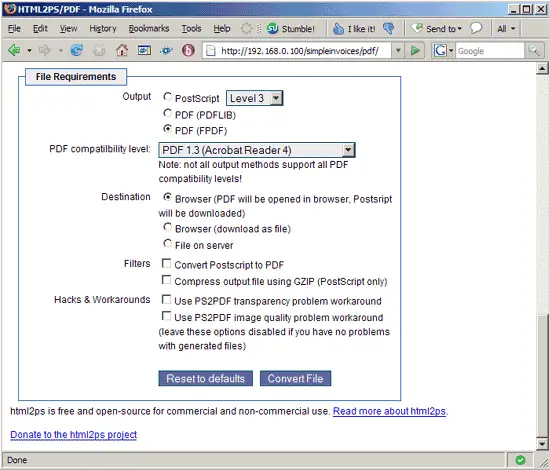Click the scrollbar down arrow
550x470 pixels.
coord(542,443)
